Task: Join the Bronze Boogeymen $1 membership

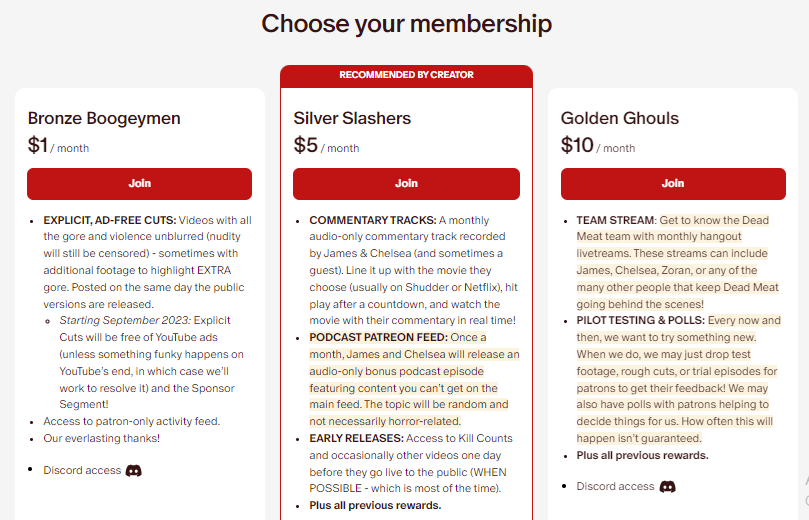Action: click(x=139, y=184)
